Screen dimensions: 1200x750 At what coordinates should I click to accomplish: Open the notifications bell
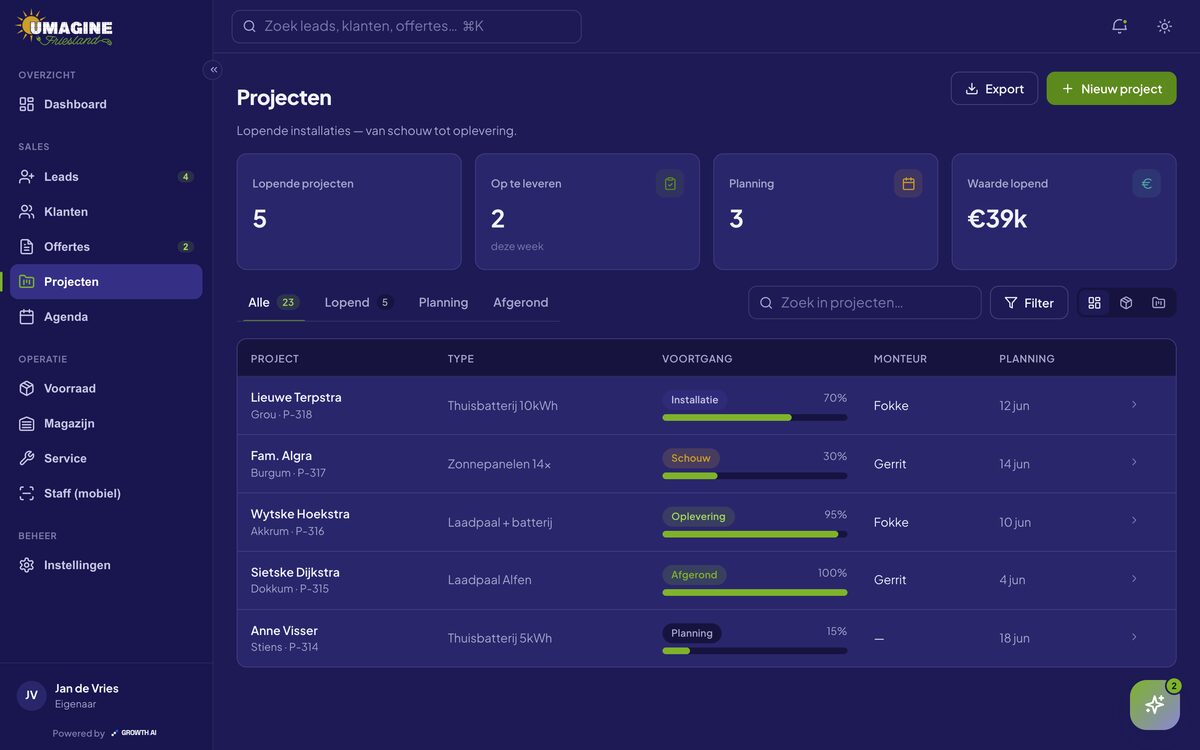(1119, 26)
